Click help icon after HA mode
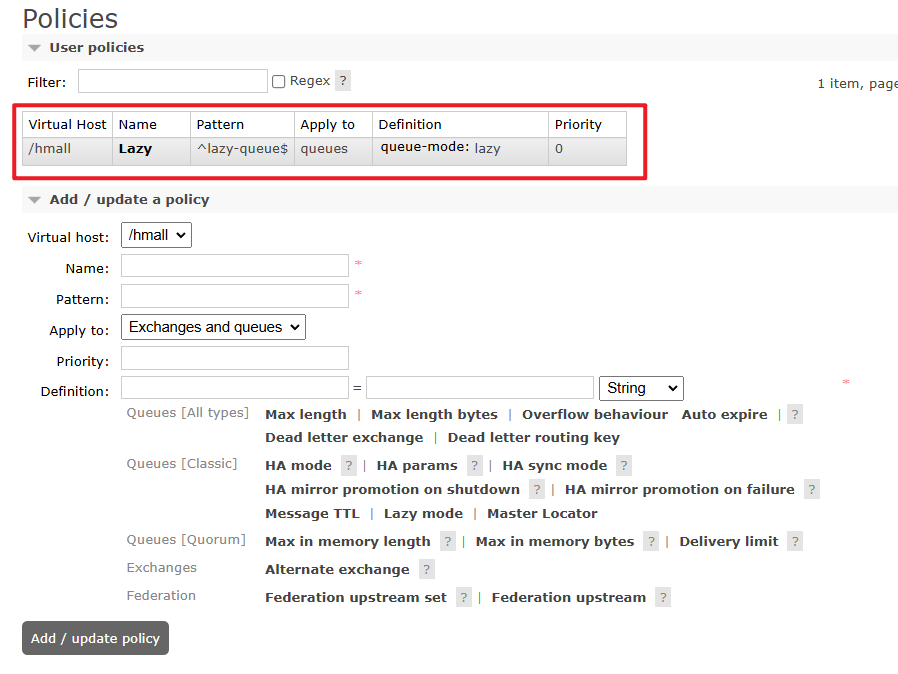Image resolution: width=898 pixels, height=674 pixels. click(349, 466)
